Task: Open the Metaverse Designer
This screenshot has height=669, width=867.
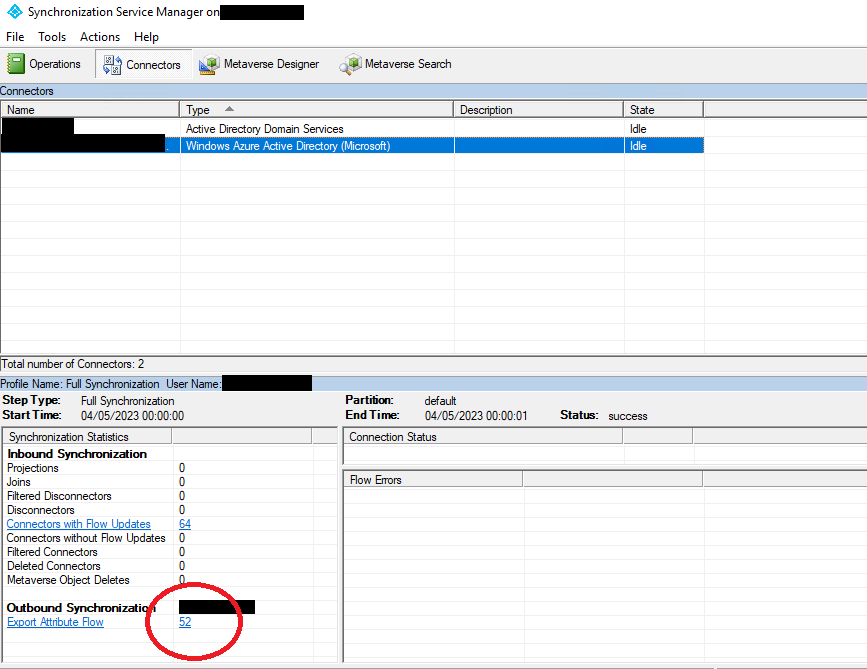Action: click(259, 63)
